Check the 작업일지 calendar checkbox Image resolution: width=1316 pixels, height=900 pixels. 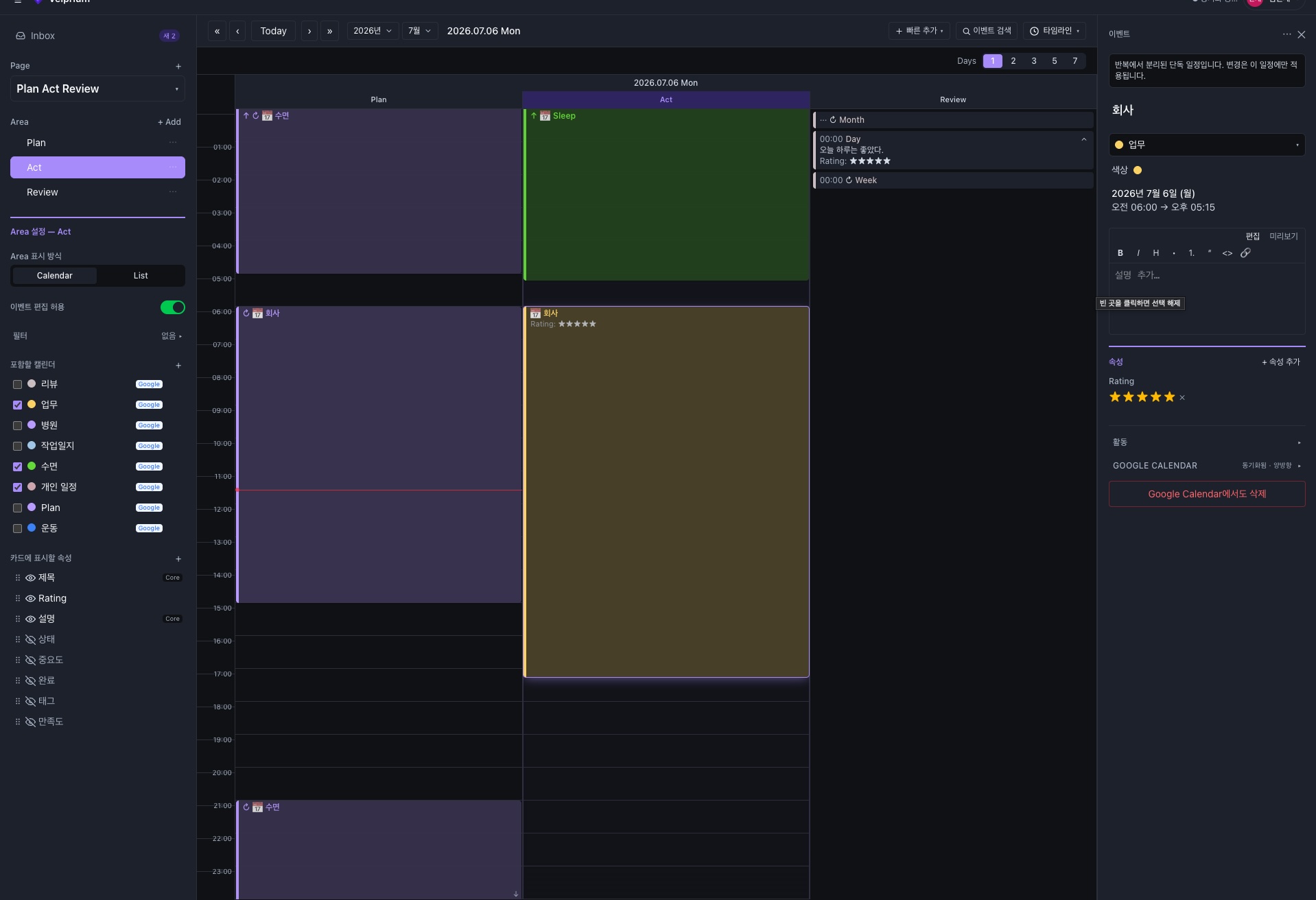click(18, 446)
